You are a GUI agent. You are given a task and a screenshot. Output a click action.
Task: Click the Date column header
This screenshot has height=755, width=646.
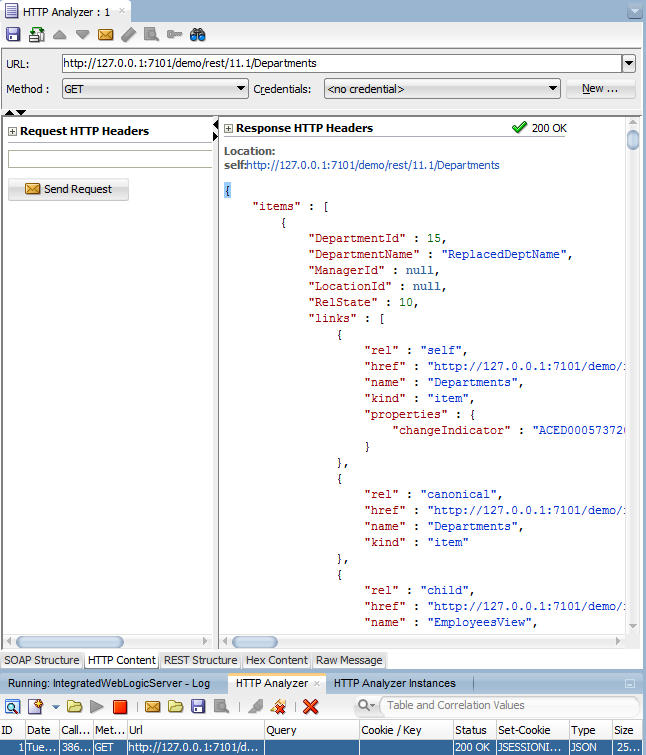click(42, 730)
